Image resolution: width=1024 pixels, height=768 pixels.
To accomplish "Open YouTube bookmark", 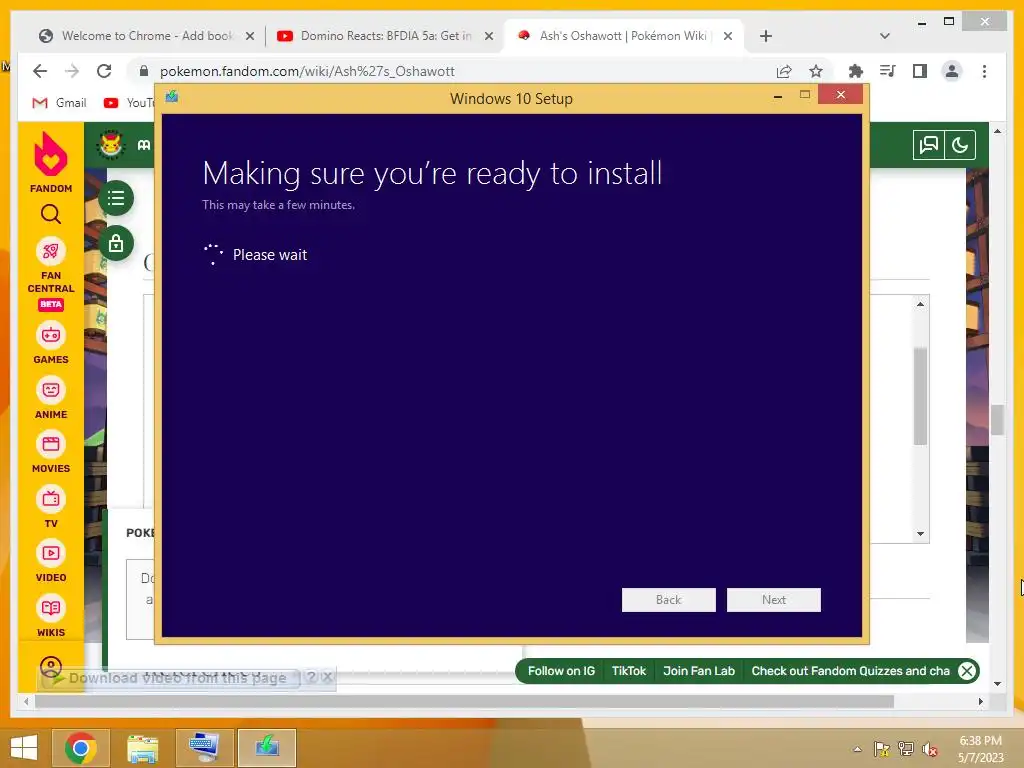I will [129, 103].
